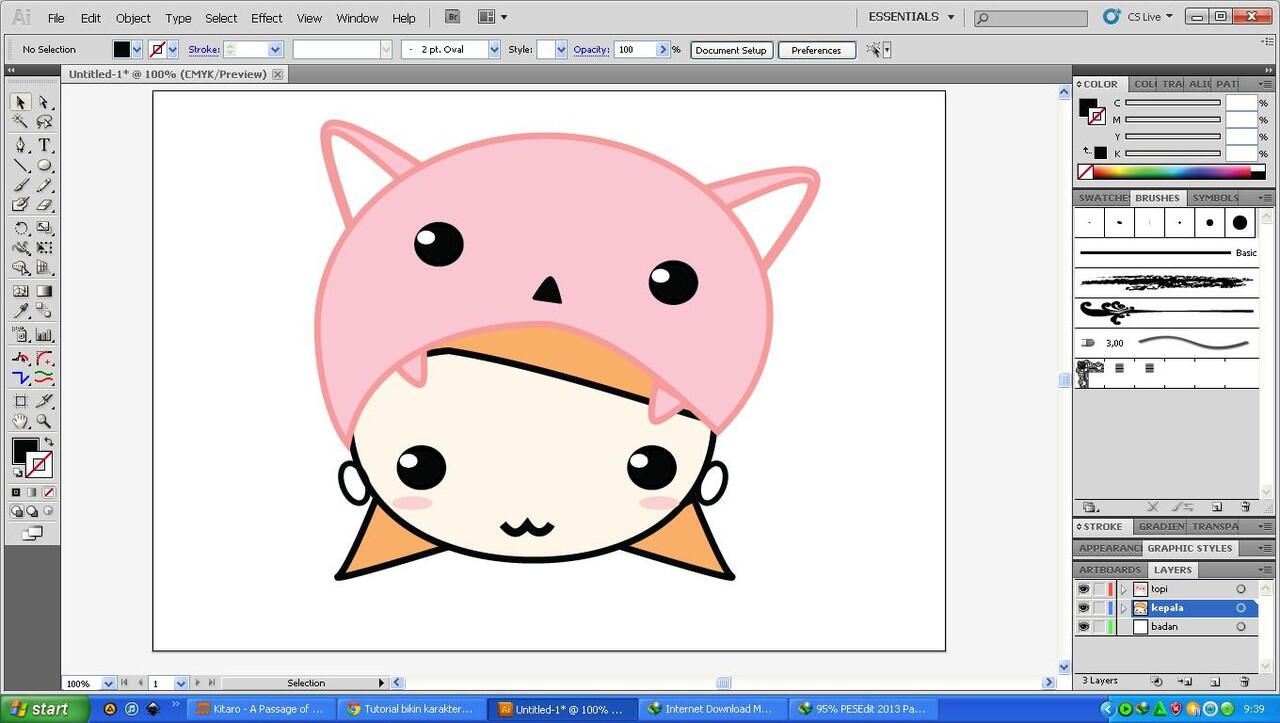Click target circle of kepala layer
The width and height of the screenshot is (1280, 723).
(x=1241, y=608)
